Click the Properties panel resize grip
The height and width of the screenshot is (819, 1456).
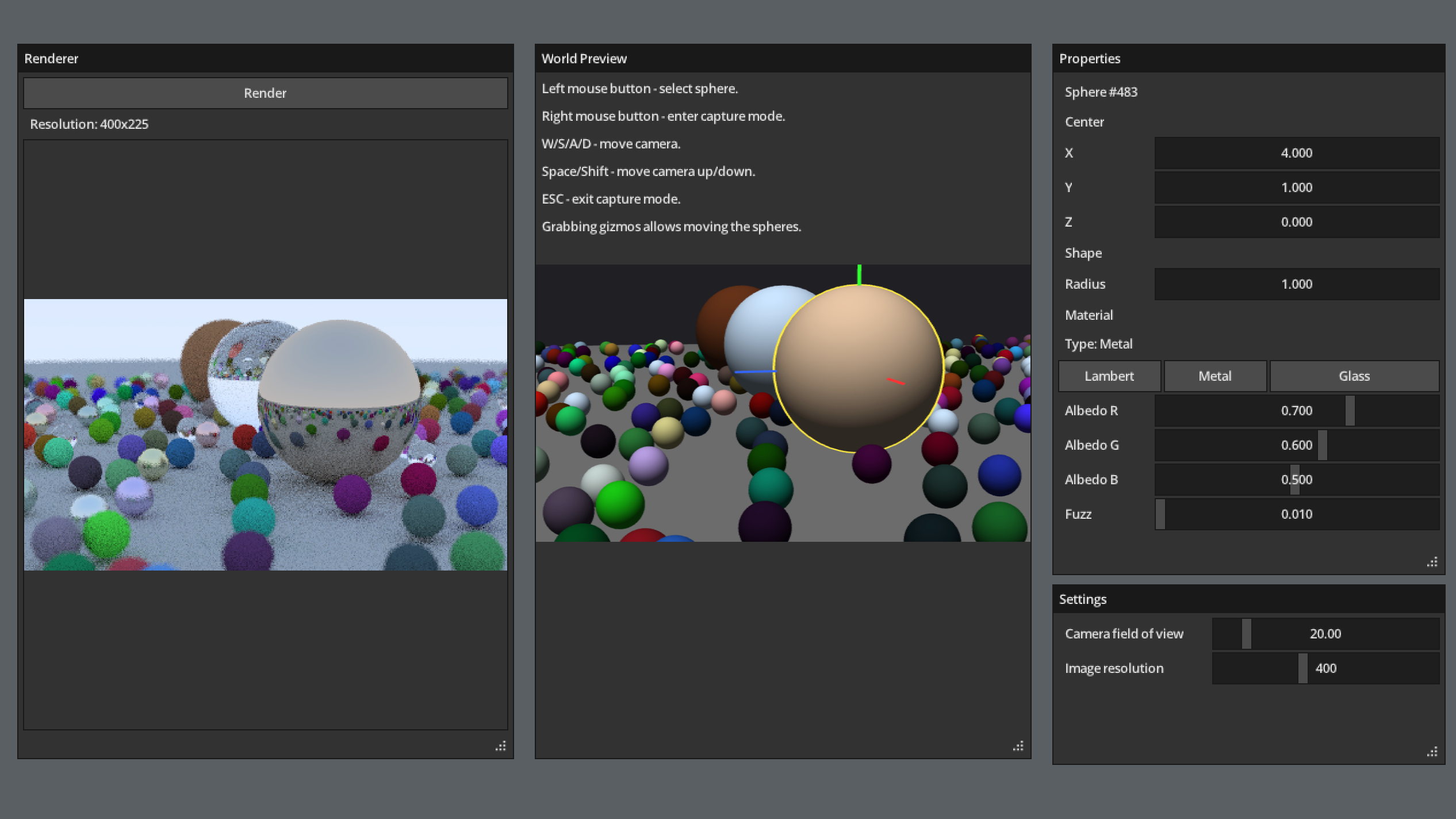point(1432,562)
